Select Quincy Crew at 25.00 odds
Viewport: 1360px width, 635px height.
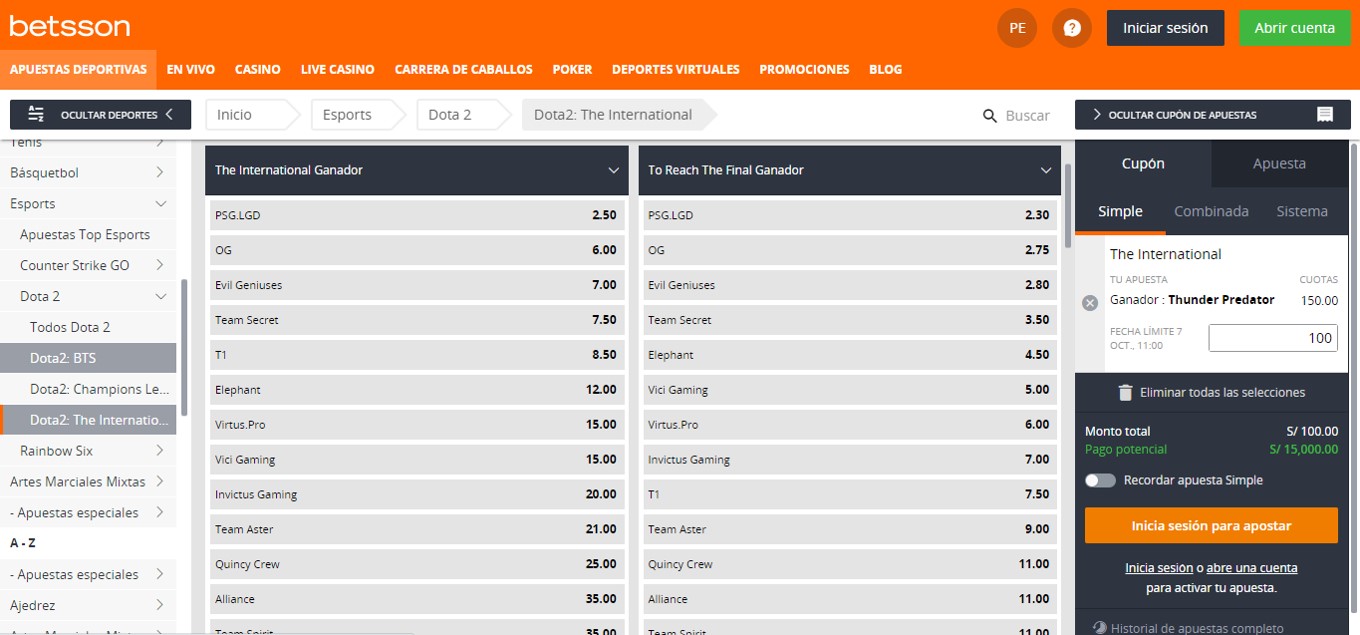tap(417, 564)
